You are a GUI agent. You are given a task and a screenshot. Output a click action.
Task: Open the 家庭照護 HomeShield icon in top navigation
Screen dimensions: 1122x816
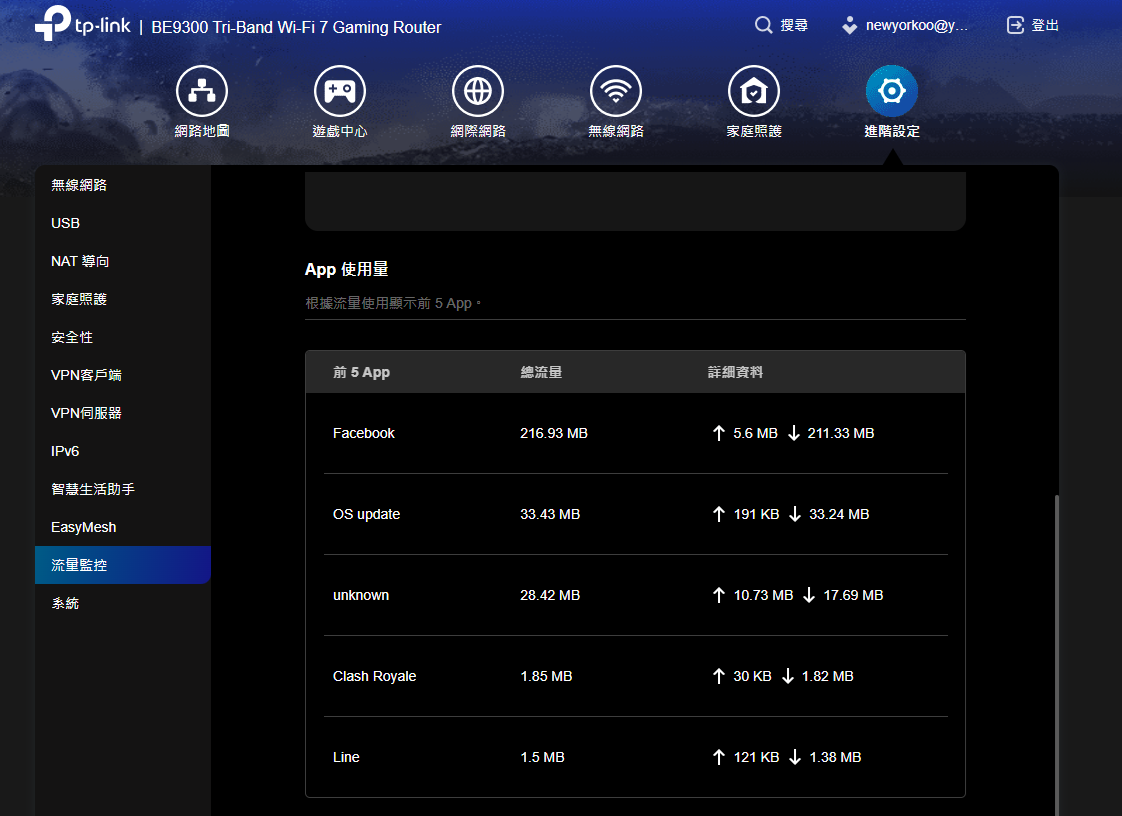pyautogui.click(x=754, y=91)
